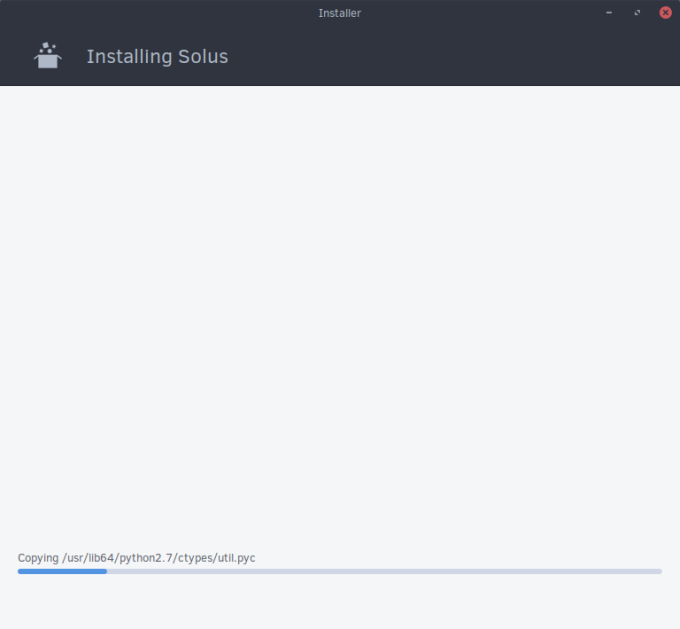Click the 'Copying /usr/lib64/python2.7/ctypes/util.pyc' status text
680x629 pixels.
point(136,558)
